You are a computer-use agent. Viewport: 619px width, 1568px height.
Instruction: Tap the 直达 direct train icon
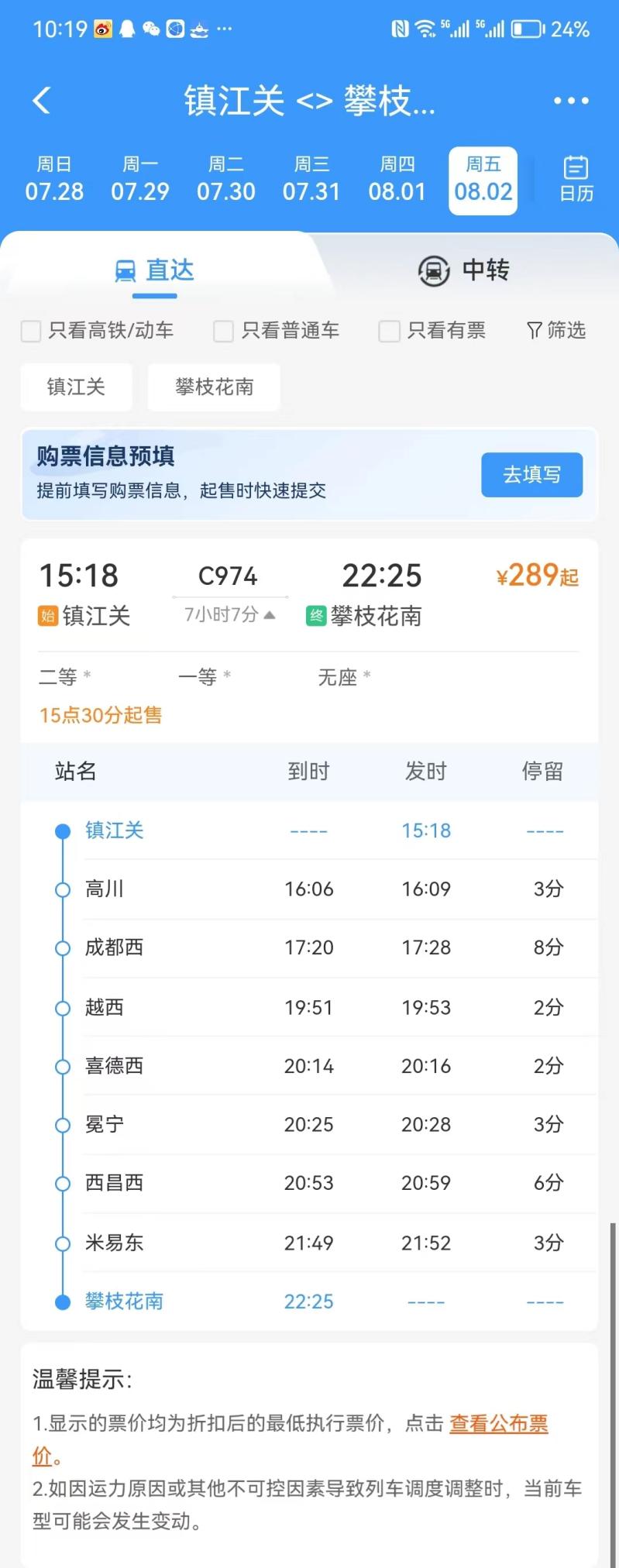pyautogui.click(x=126, y=271)
